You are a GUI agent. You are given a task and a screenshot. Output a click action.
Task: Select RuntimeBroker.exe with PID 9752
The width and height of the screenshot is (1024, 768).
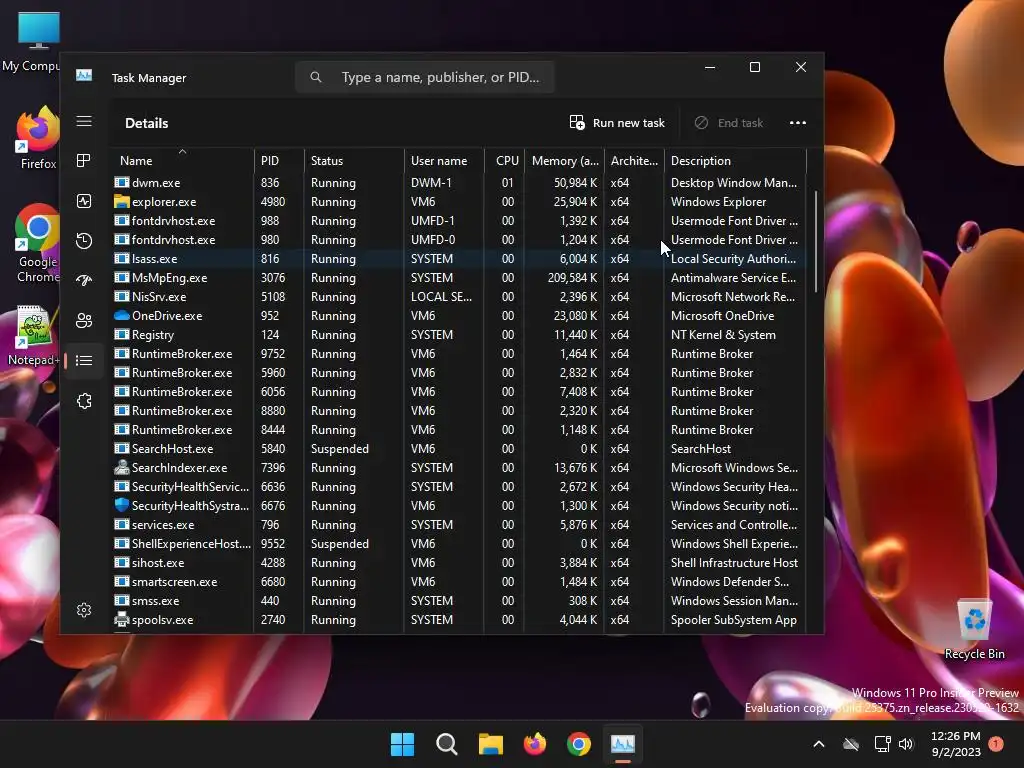[x=460, y=353]
